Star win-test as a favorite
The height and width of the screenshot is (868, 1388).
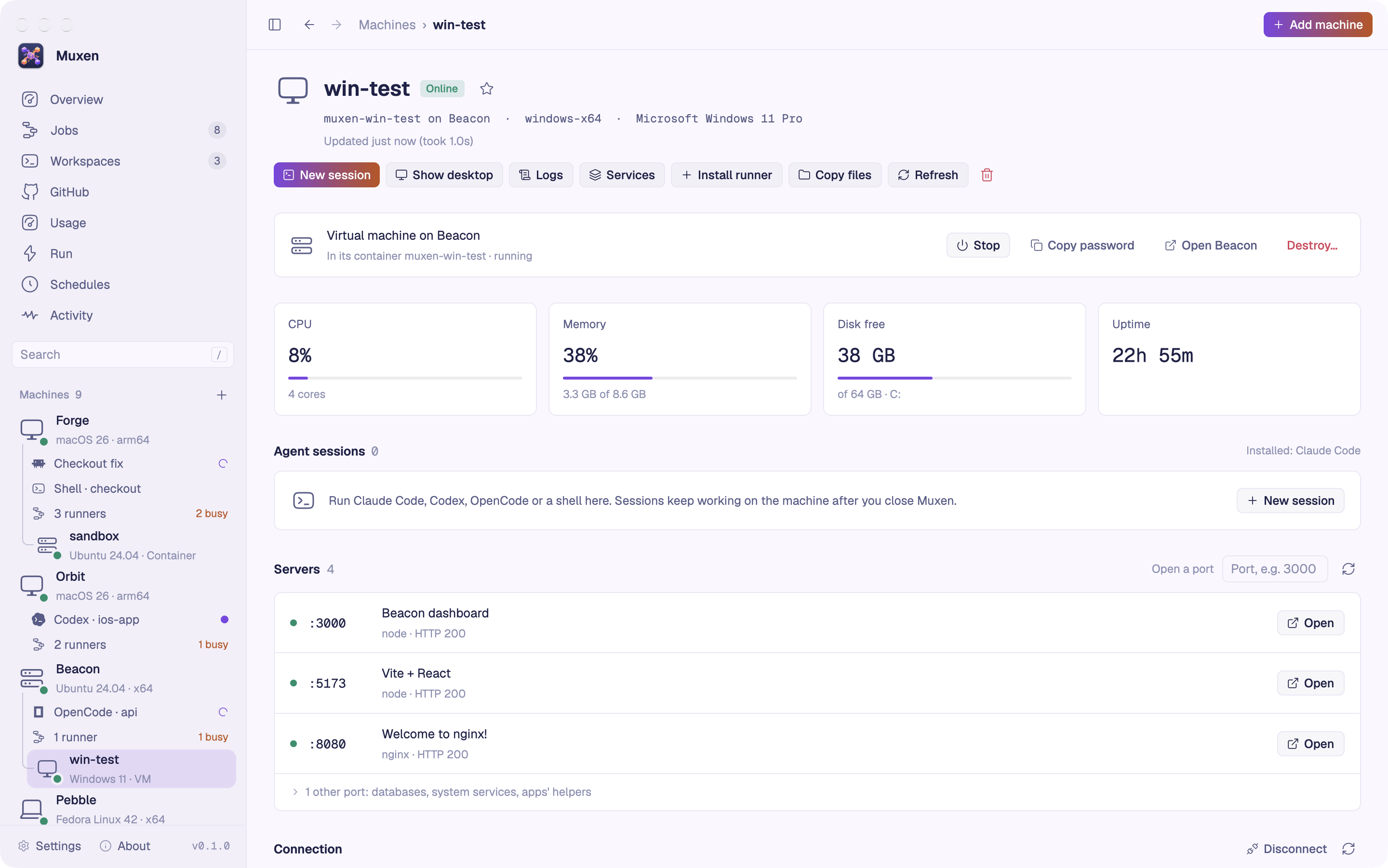click(486, 89)
